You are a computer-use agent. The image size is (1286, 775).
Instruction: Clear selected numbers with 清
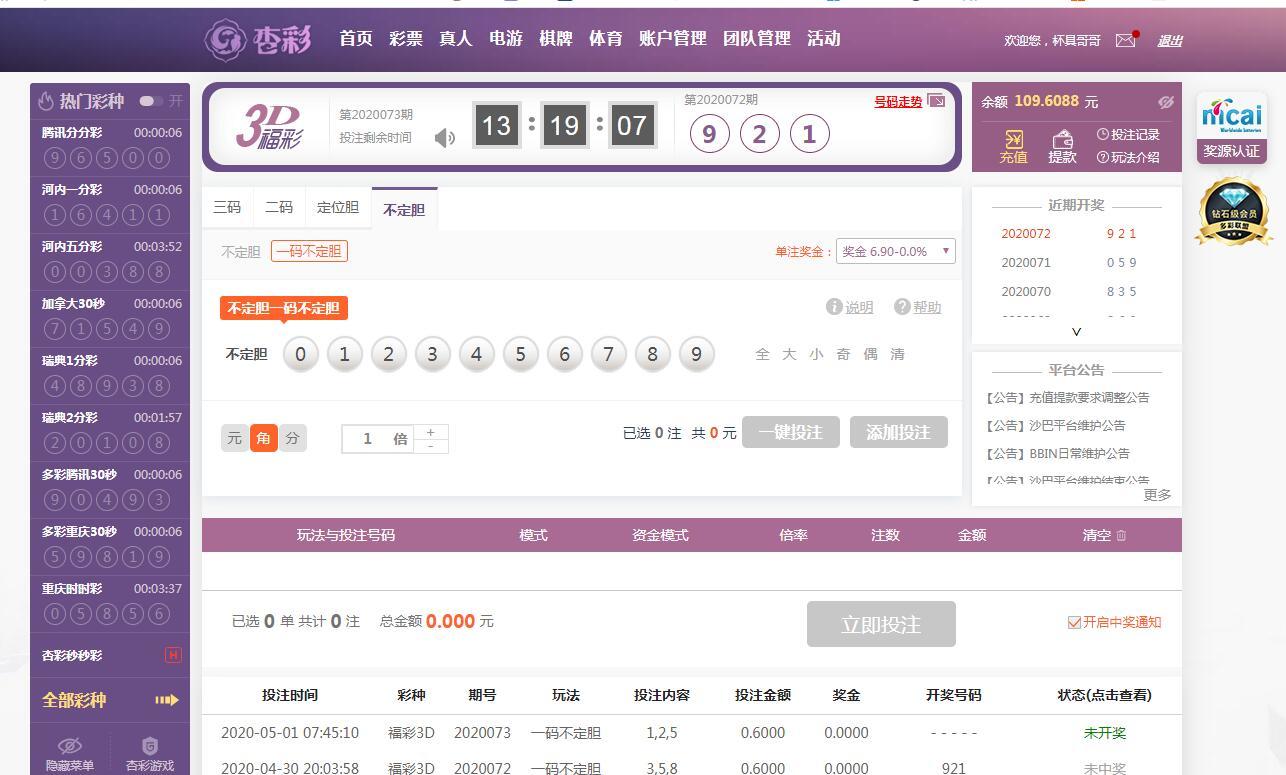pyautogui.click(x=898, y=354)
